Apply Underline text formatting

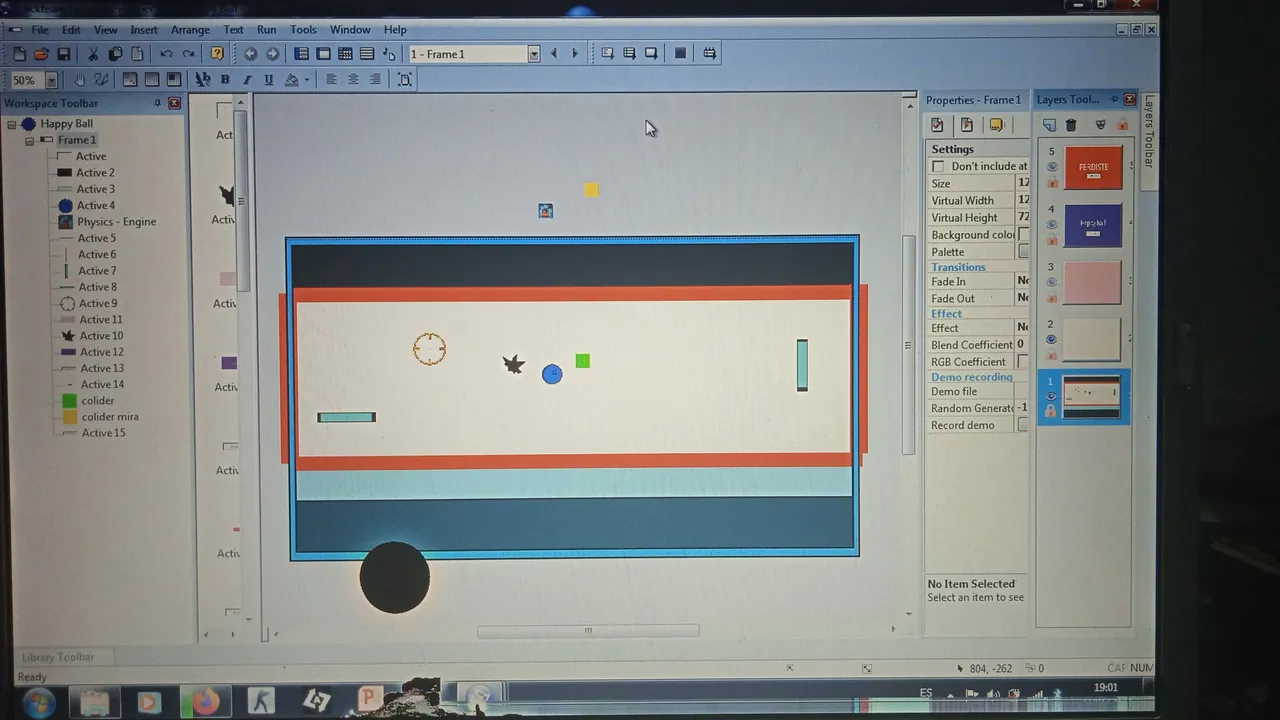269,80
